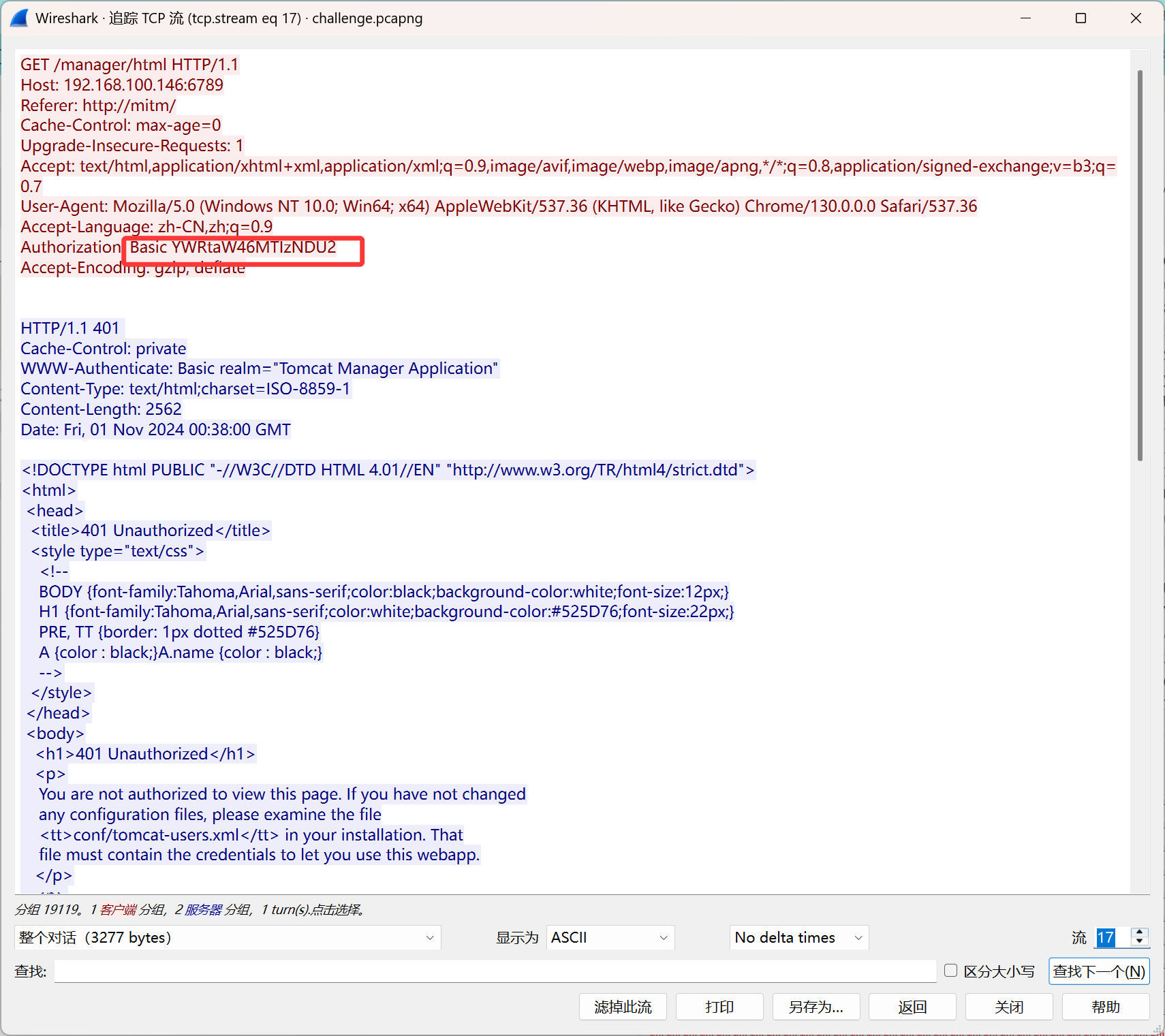Maximize the follow TCP stream window
The height and width of the screenshot is (1036, 1165).
(x=1081, y=18)
